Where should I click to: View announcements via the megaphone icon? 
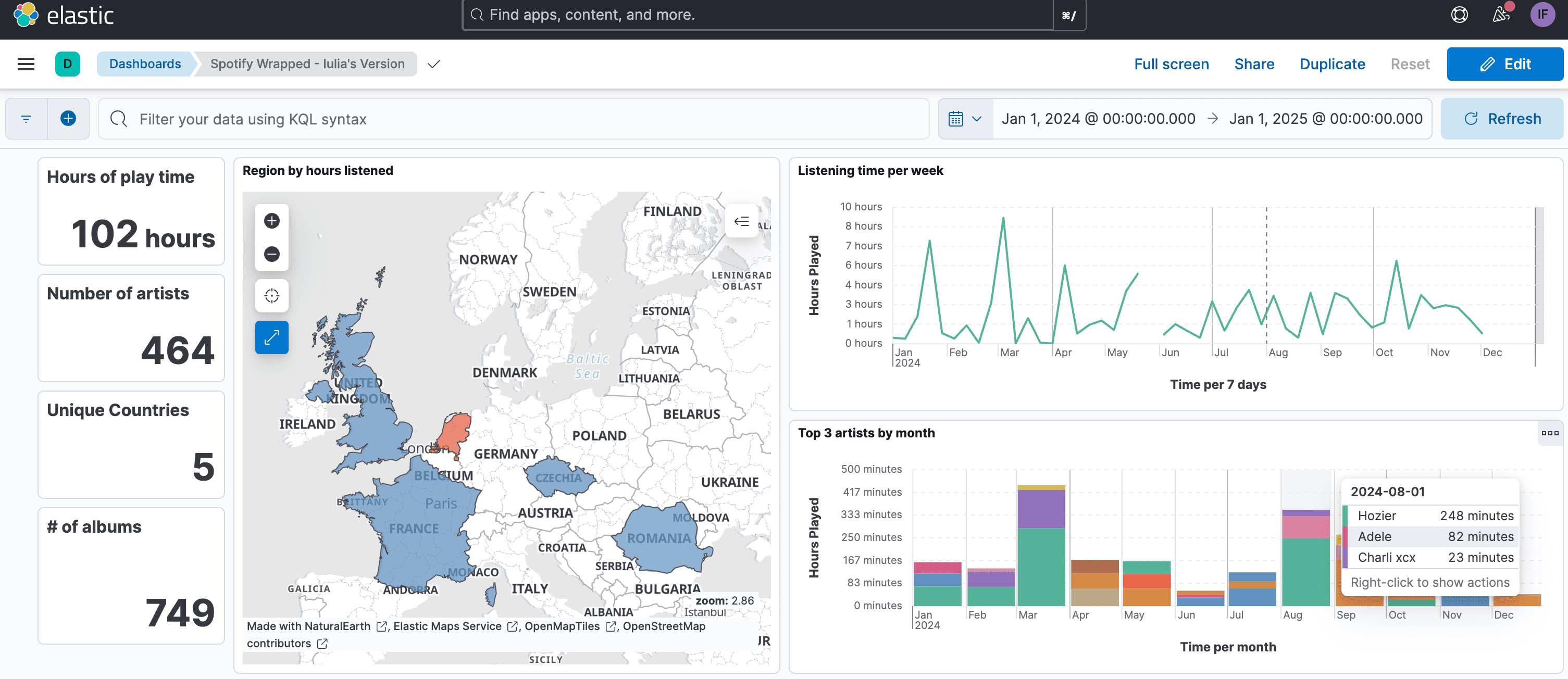pyautogui.click(x=1500, y=15)
